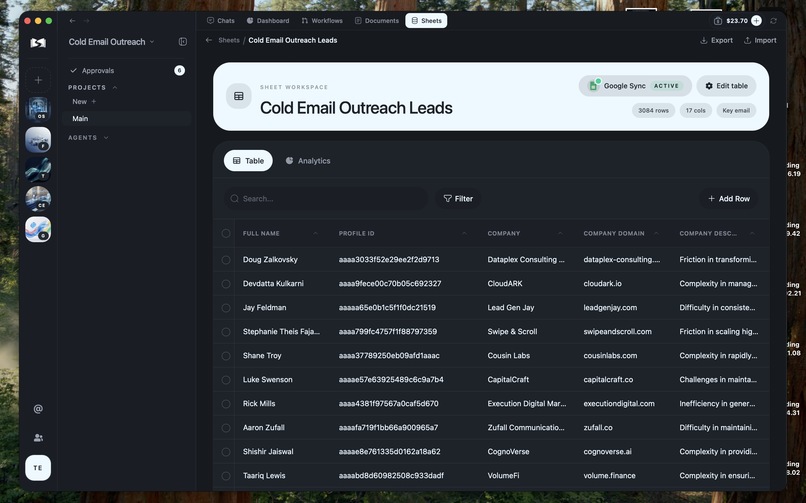Click the Add Row button
The height and width of the screenshot is (503, 806).
(729, 199)
